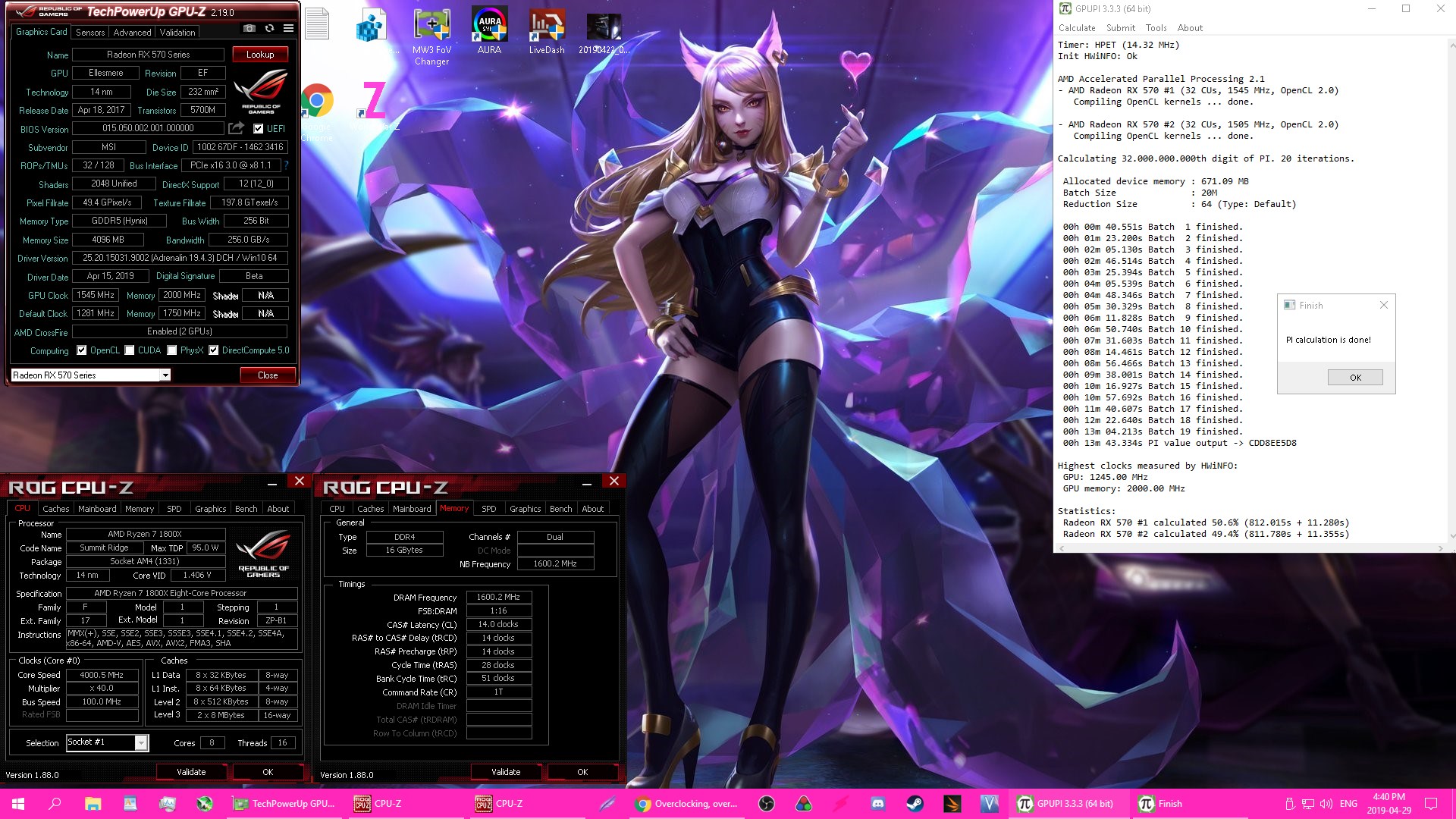
Task: Open Discord from the taskbar
Action: (878, 804)
